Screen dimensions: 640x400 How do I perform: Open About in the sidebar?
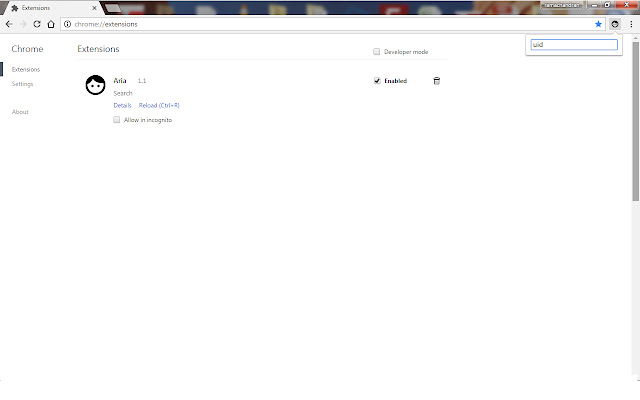pos(20,112)
